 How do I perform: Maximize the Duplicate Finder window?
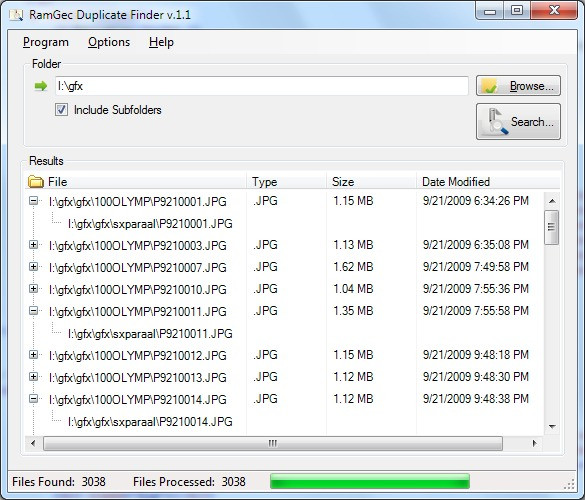point(517,11)
